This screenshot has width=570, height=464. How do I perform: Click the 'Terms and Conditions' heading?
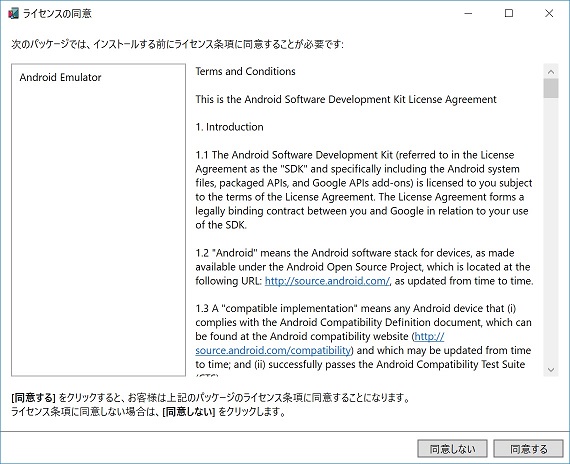(245, 71)
